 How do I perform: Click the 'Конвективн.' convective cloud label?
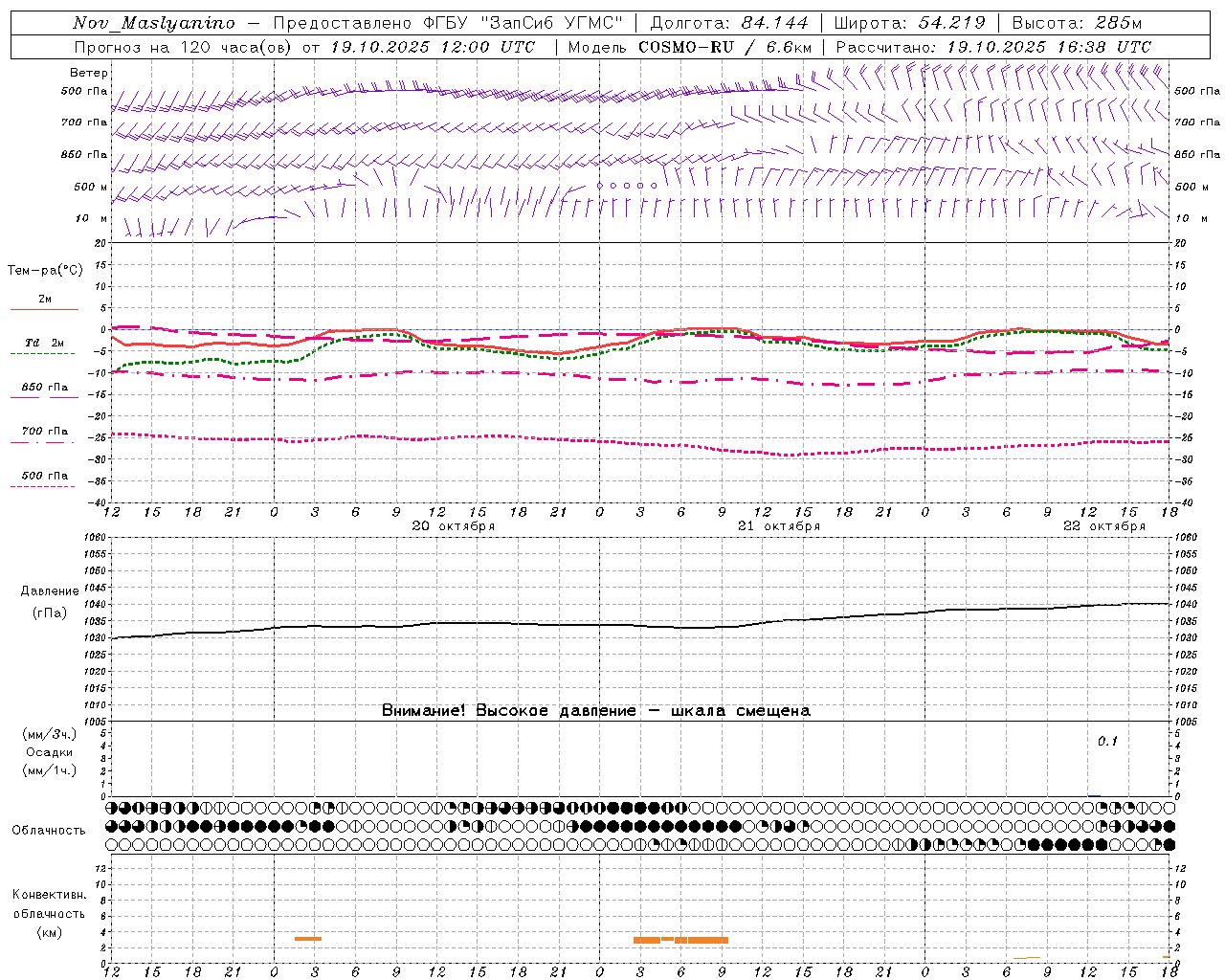pyautogui.click(x=49, y=894)
